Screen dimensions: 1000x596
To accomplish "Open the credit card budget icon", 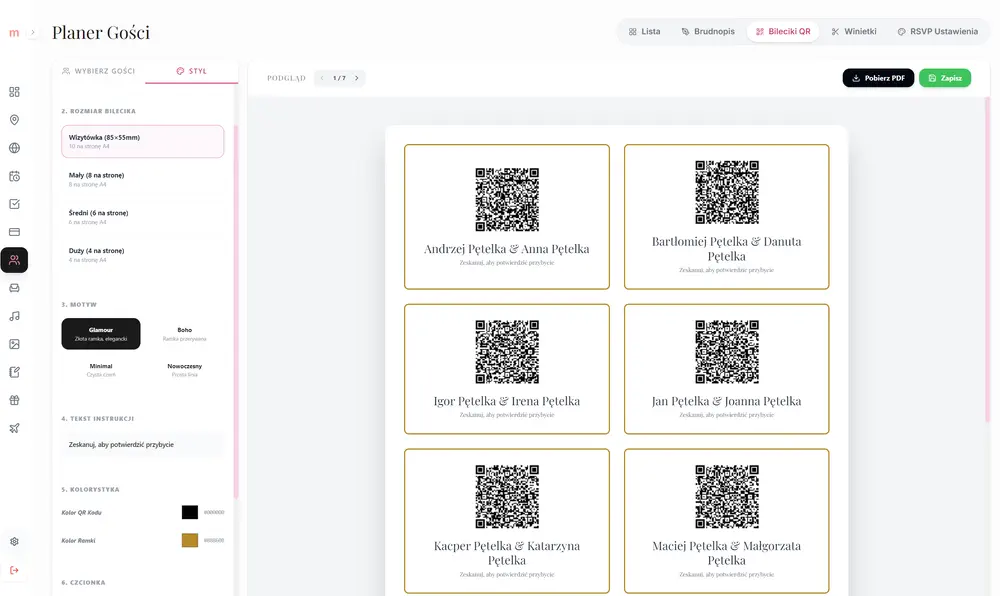I will tap(14, 232).
